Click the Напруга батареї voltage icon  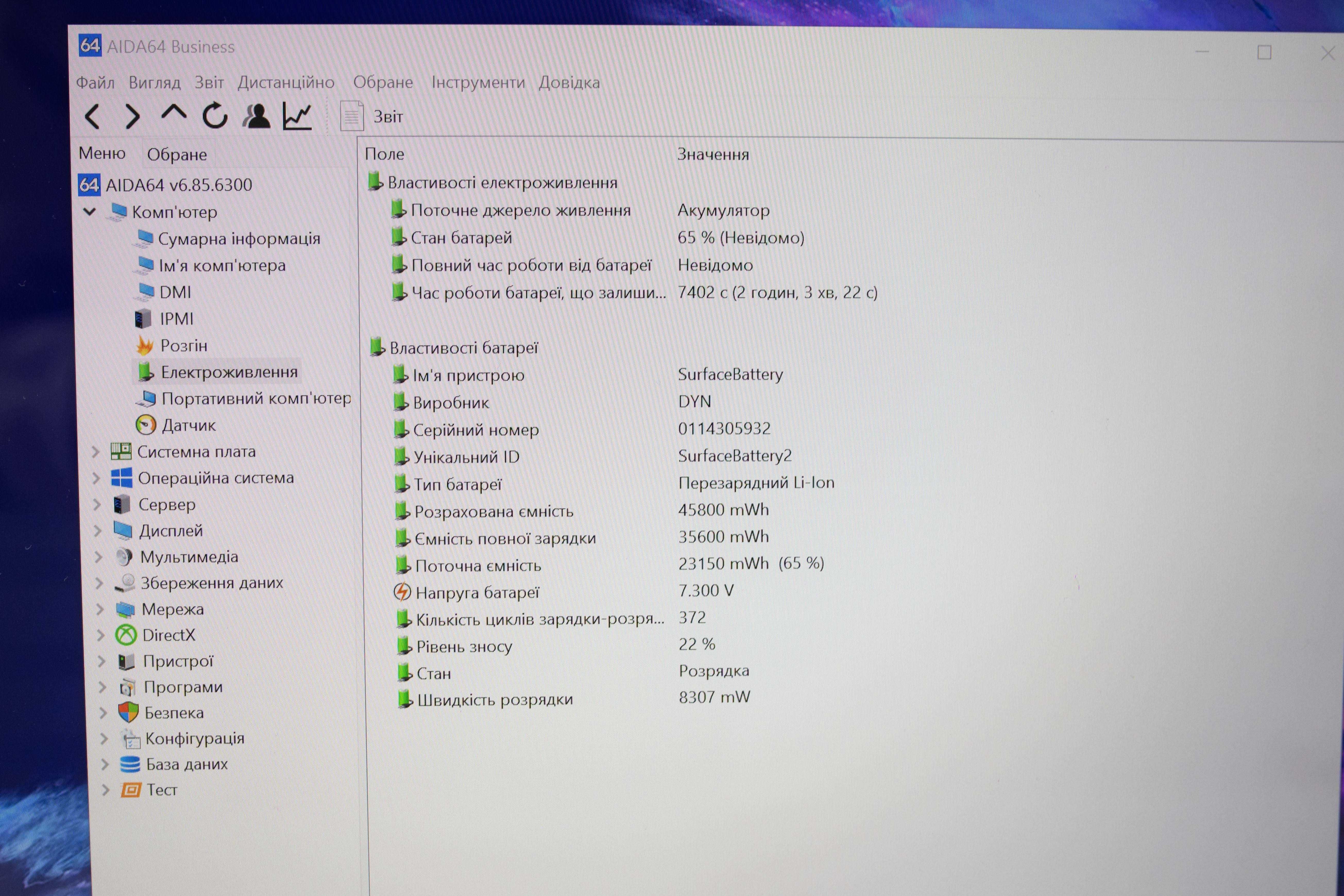402,592
